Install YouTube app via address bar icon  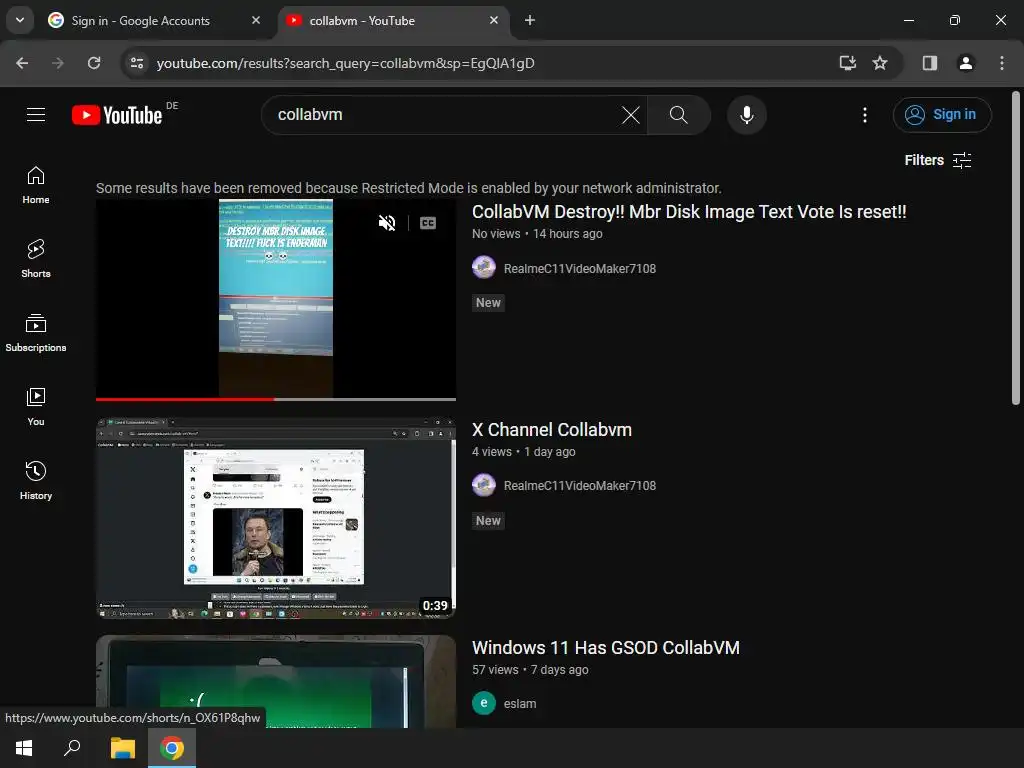click(848, 63)
